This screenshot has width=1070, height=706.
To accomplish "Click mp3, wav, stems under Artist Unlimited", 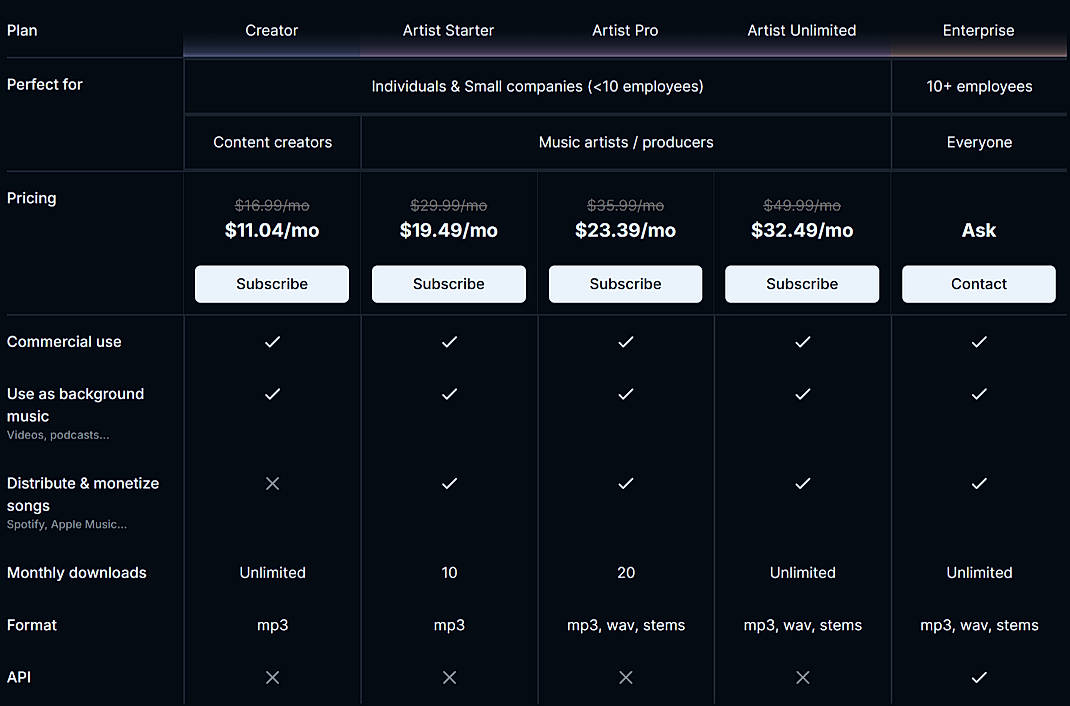I will tap(802, 626).
